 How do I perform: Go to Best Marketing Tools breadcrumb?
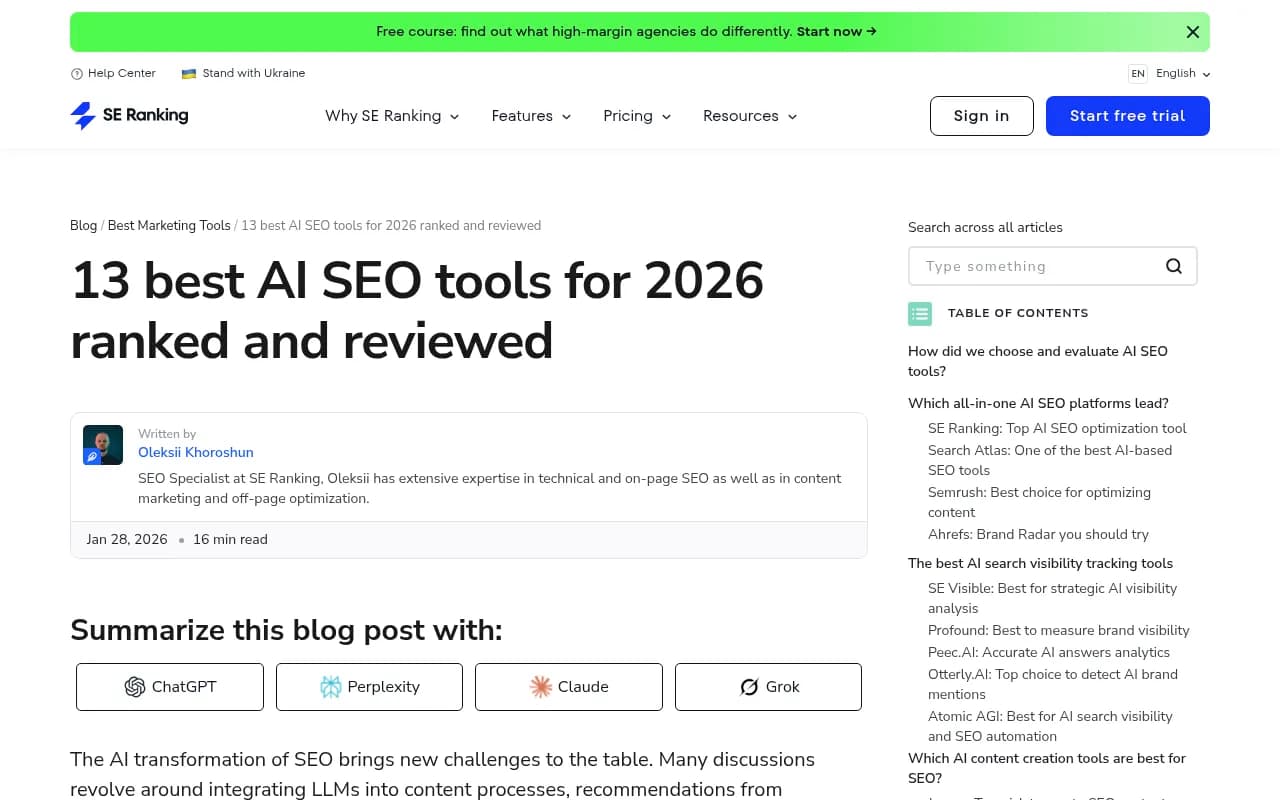[169, 226]
